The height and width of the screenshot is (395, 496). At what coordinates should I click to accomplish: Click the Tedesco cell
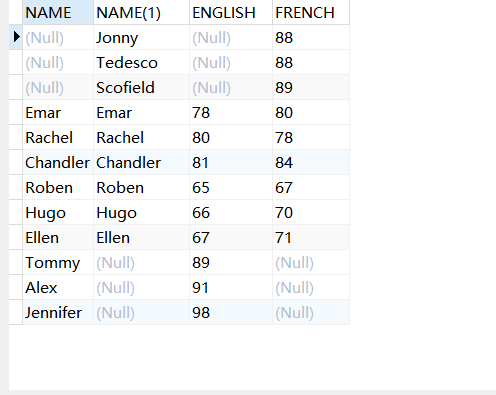coord(142,62)
